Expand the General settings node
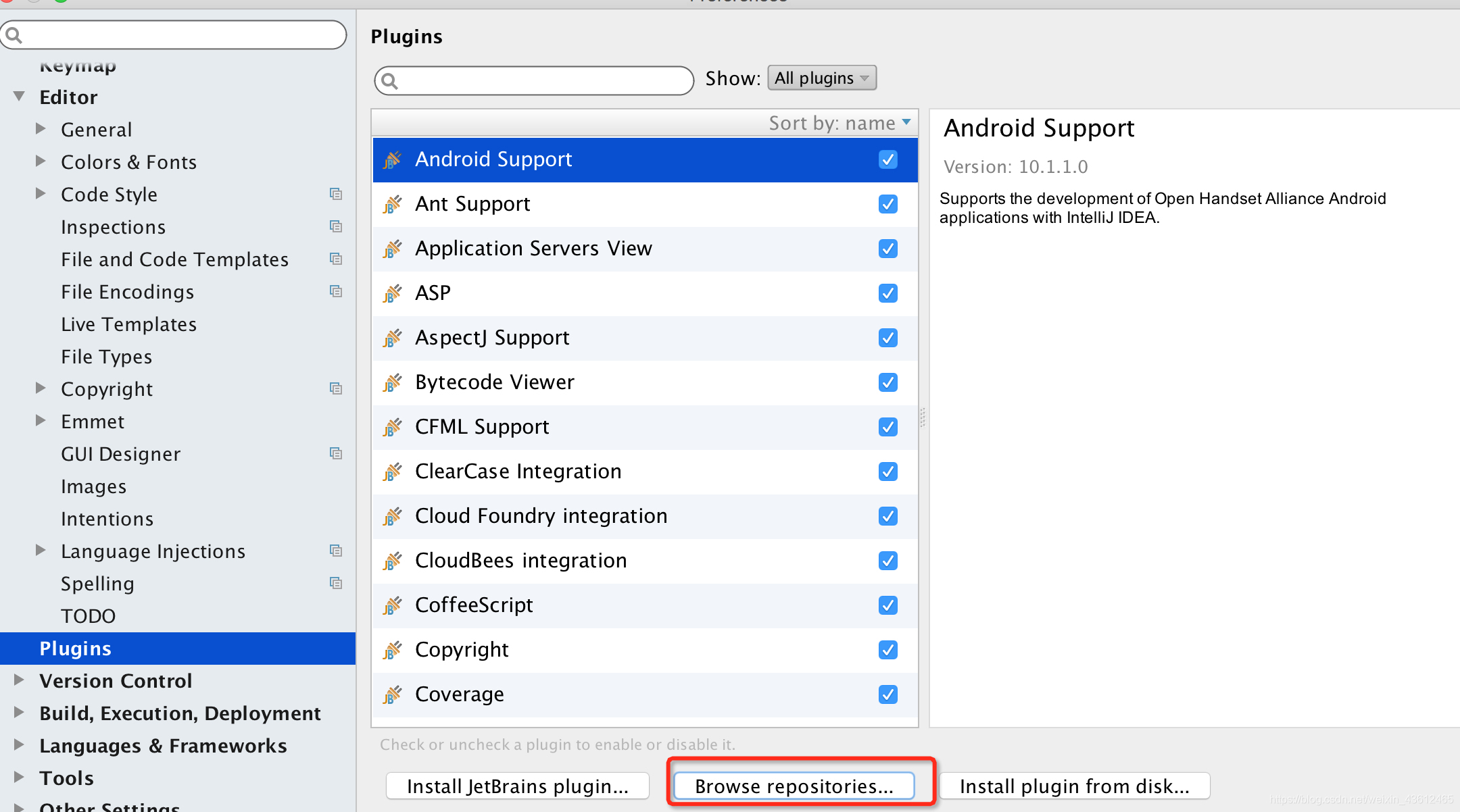Screen dimensions: 1460x812 coord(41,128)
